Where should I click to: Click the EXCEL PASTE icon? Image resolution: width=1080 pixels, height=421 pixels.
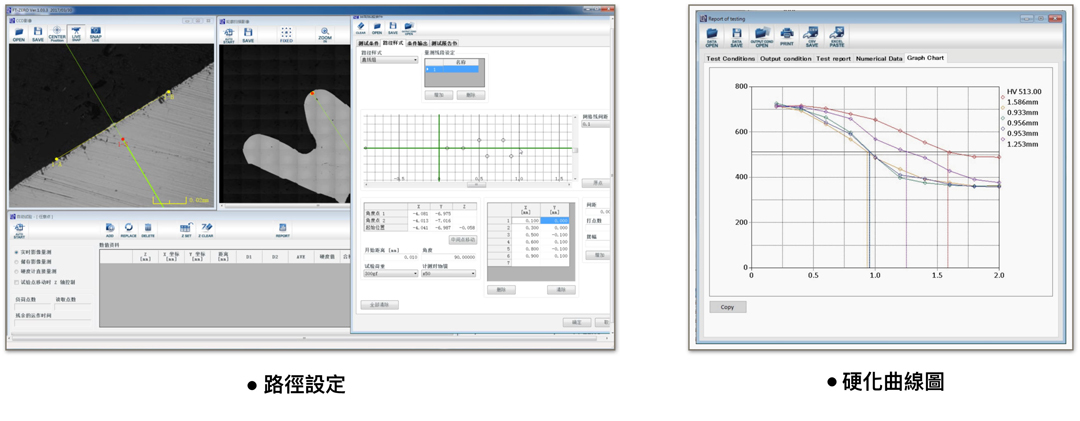click(837, 36)
